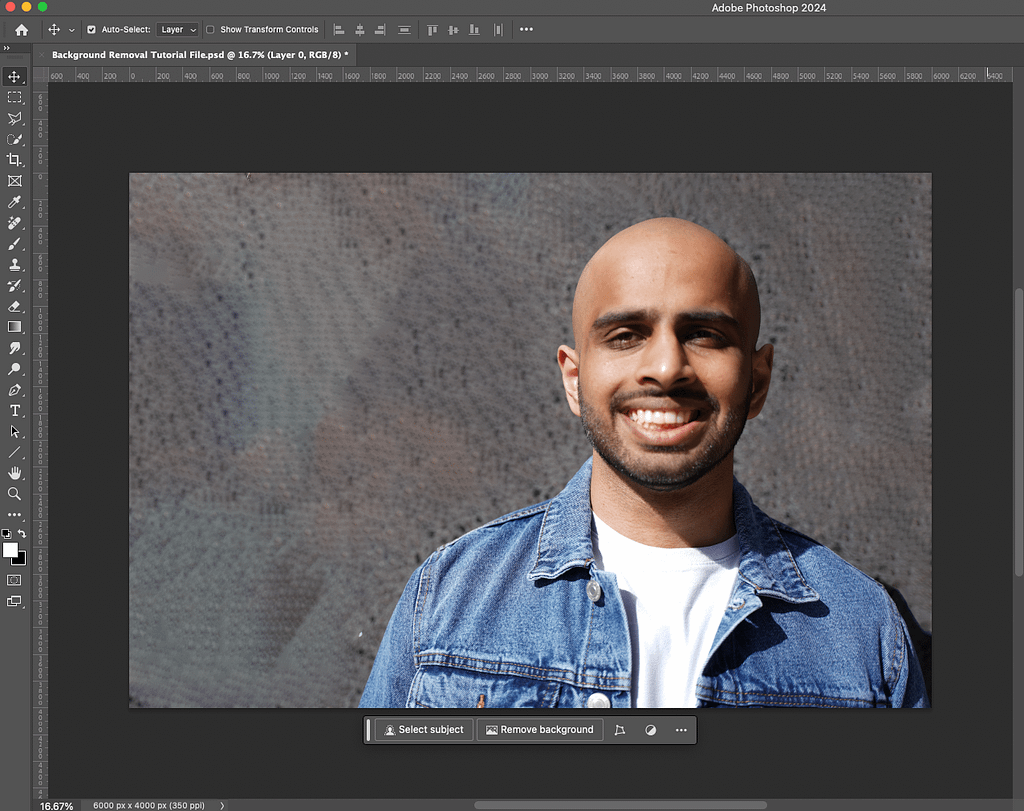Activate the Horizontal Type tool
Viewport: 1024px width, 811px height.
[x=14, y=411]
